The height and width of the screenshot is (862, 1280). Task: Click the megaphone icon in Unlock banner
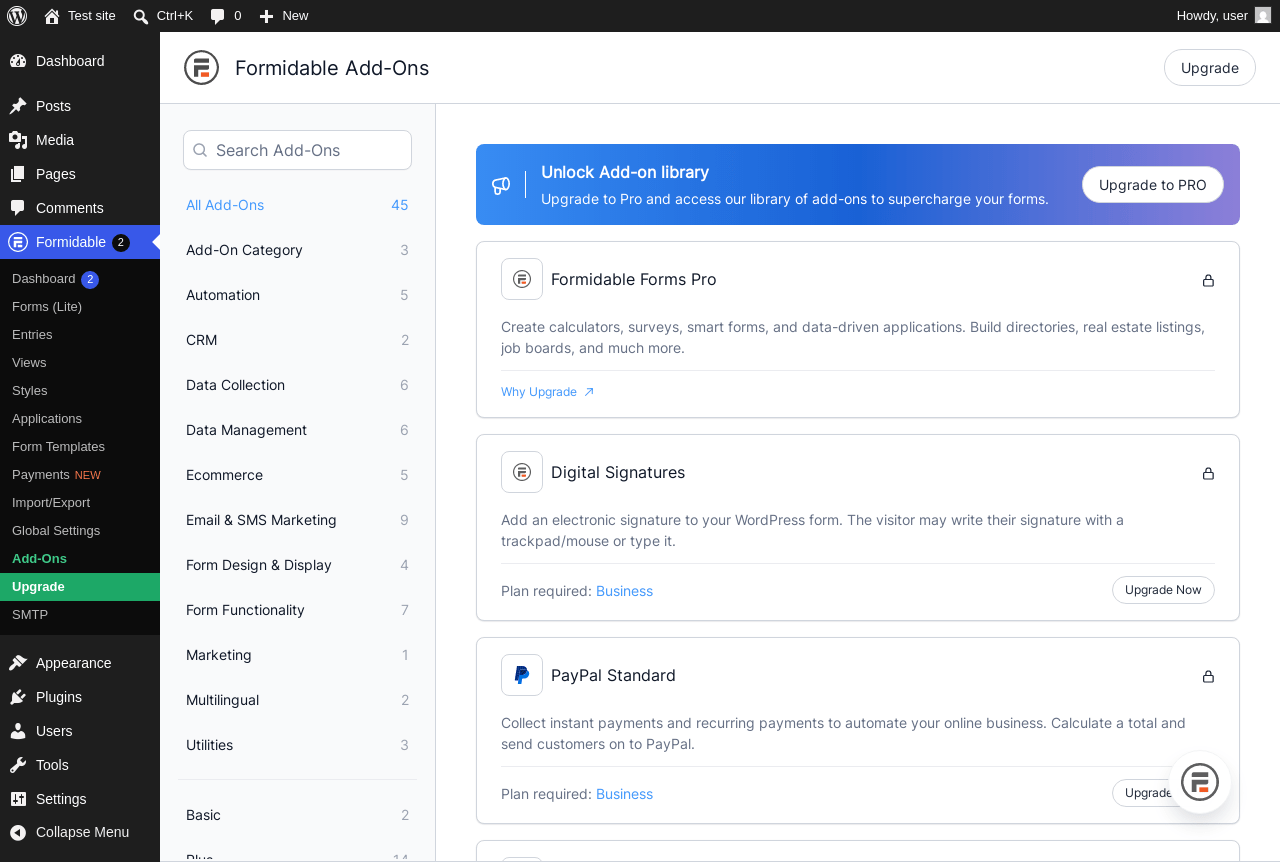[501, 185]
